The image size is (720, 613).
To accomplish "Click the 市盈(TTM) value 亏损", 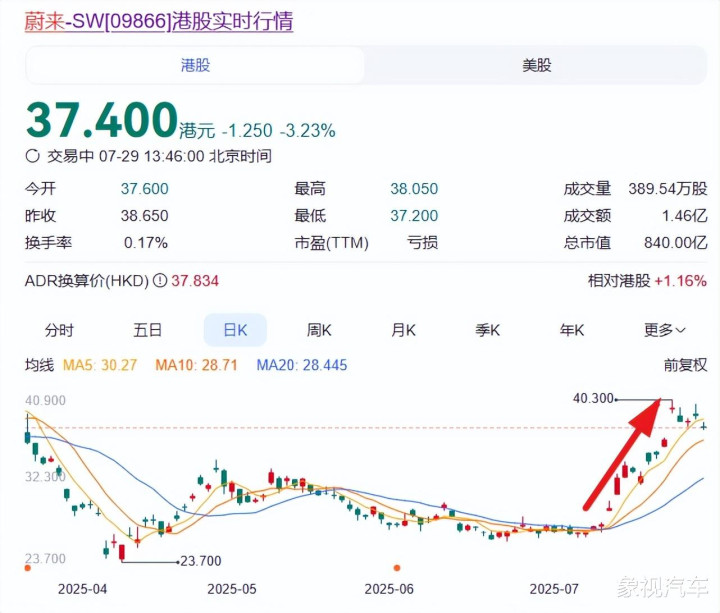I will click(x=422, y=242).
